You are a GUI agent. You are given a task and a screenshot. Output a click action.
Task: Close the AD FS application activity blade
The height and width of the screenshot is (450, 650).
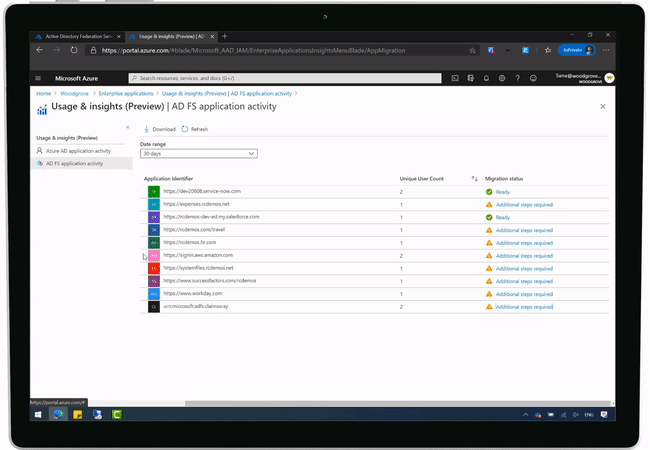click(x=602, y=105)
